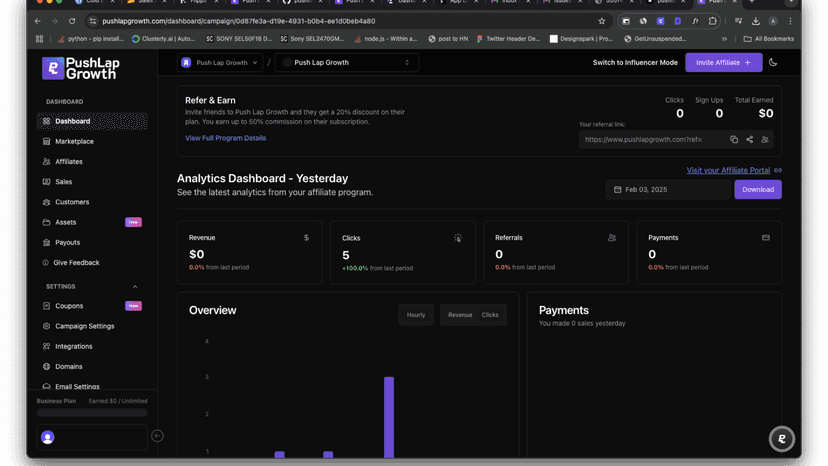The image size is (828, 466).
Task: Open the Push Lap Growth workspace dropdown
Action: 220,62
